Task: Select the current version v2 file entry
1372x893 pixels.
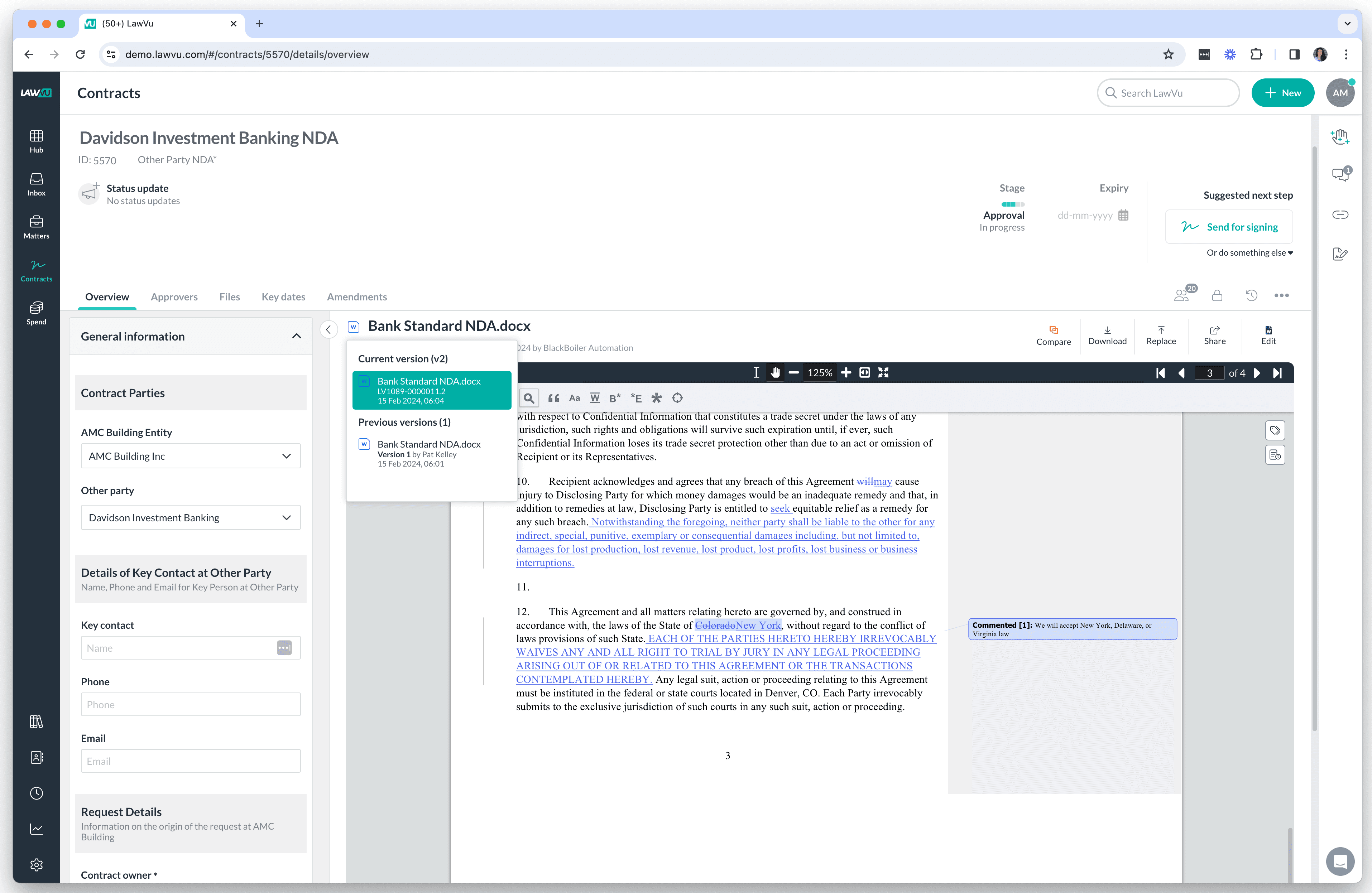Action: [x=432, y=390]
